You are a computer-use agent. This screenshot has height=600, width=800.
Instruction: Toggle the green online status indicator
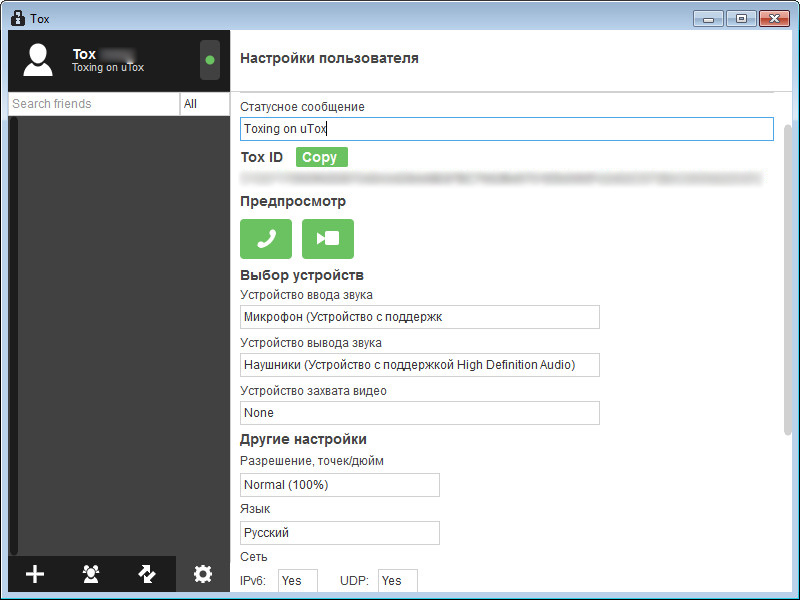pos(210,60)
